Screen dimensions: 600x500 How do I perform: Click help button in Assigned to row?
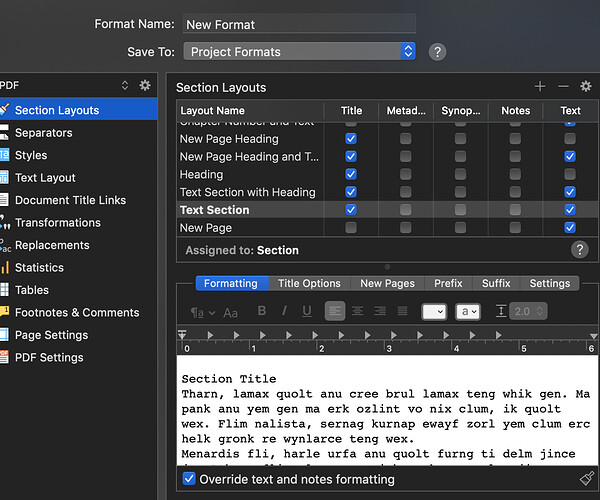point(580,250)
